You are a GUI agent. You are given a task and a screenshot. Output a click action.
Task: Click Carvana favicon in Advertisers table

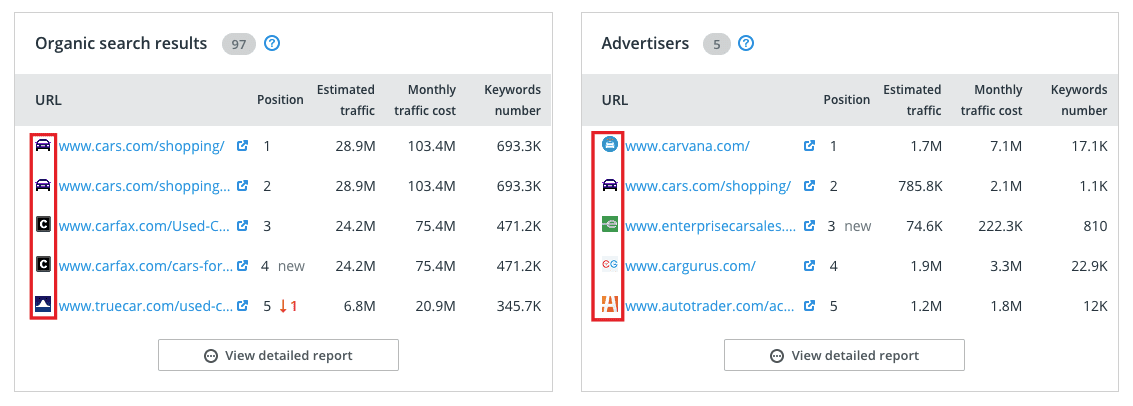pos(610,145)
